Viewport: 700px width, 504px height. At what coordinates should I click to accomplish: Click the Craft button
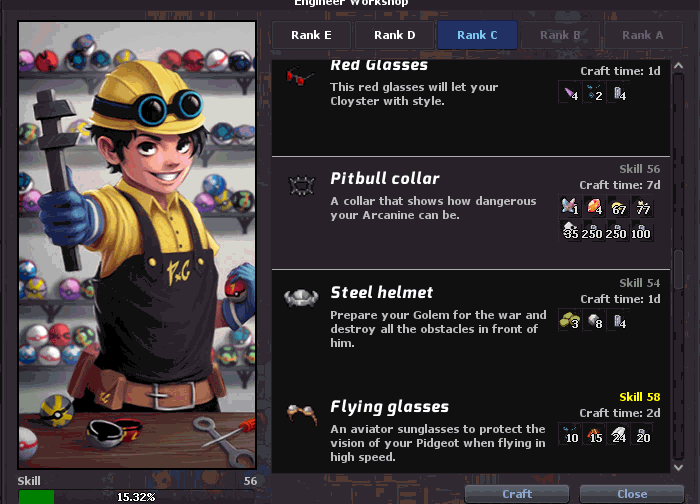517,494
